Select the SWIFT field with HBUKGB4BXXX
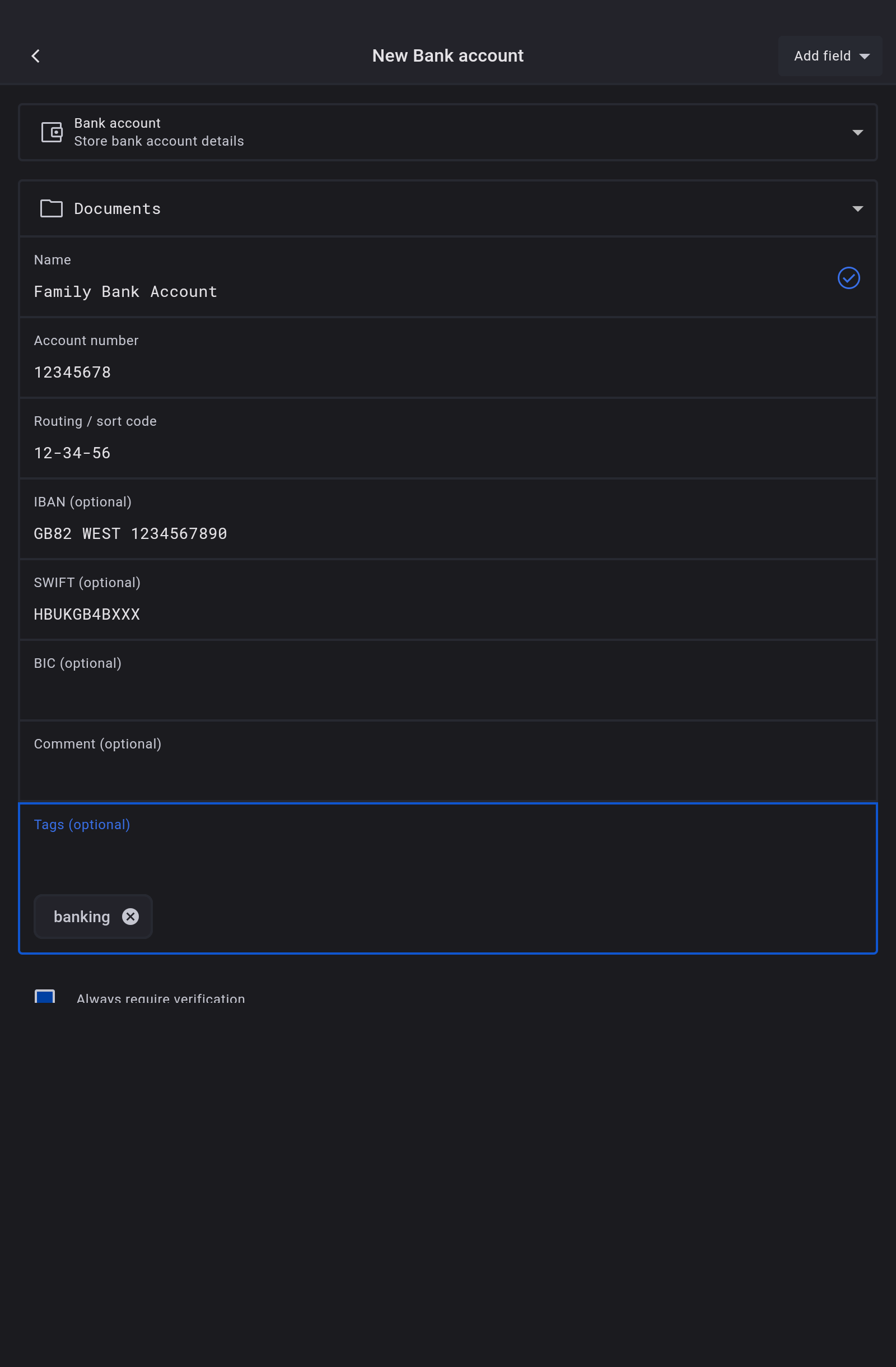This screenshot has width=896, height=1367. click(402, 614)
